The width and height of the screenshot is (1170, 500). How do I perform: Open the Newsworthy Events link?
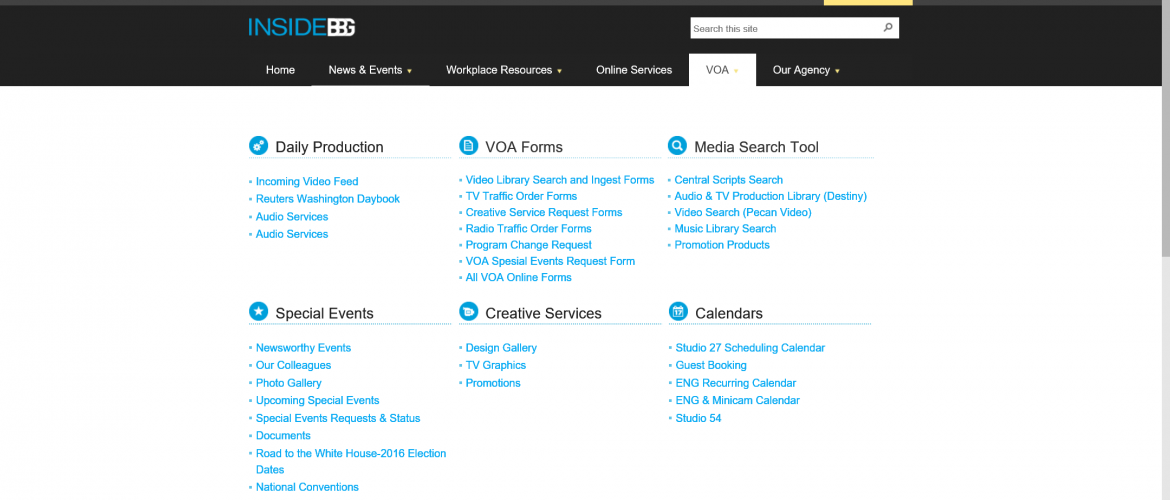[x=303, y=348]
